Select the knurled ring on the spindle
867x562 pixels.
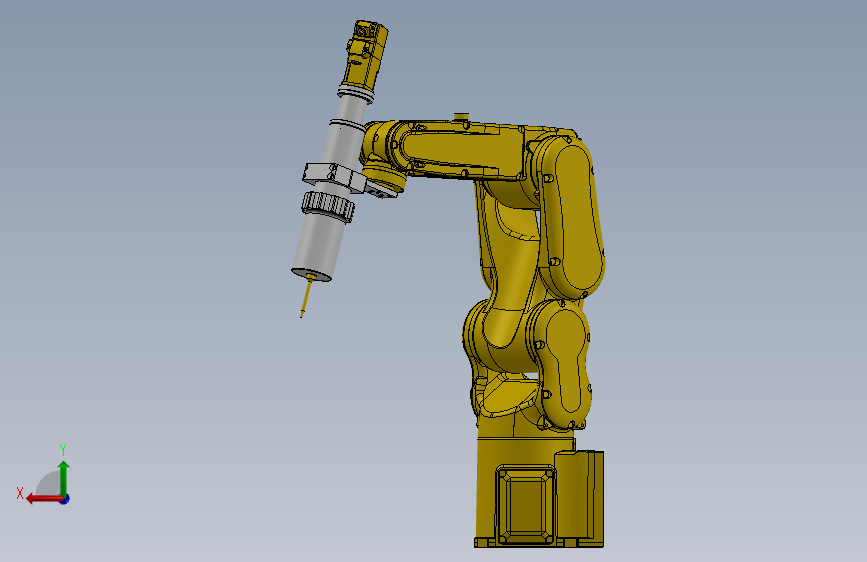click(x=328, y=206)
